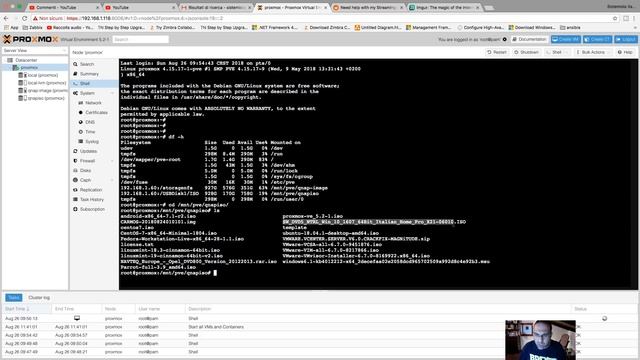640x360 pixels.
Task: Click Create VM button
Action: click(x=566, y=40)
